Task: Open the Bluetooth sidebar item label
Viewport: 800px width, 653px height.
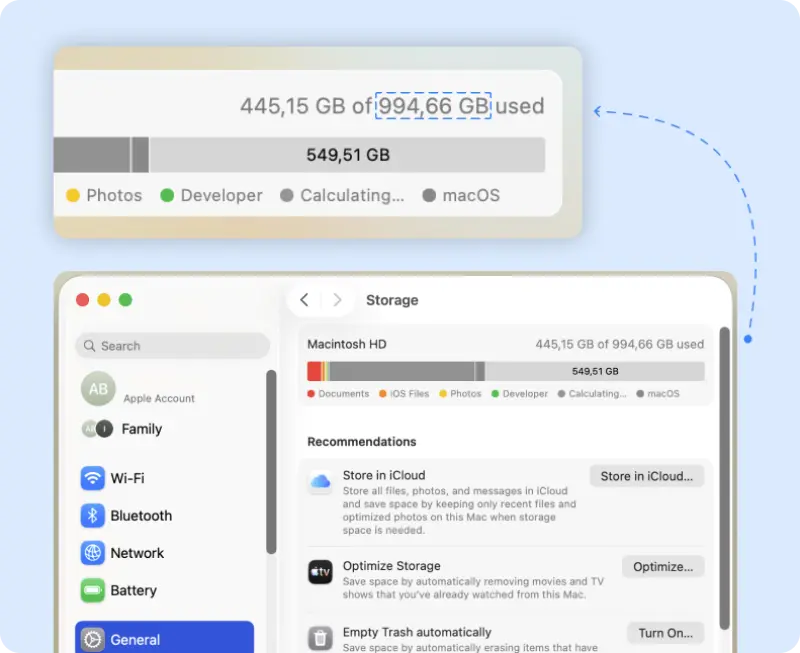Action: tap(141, 515)
